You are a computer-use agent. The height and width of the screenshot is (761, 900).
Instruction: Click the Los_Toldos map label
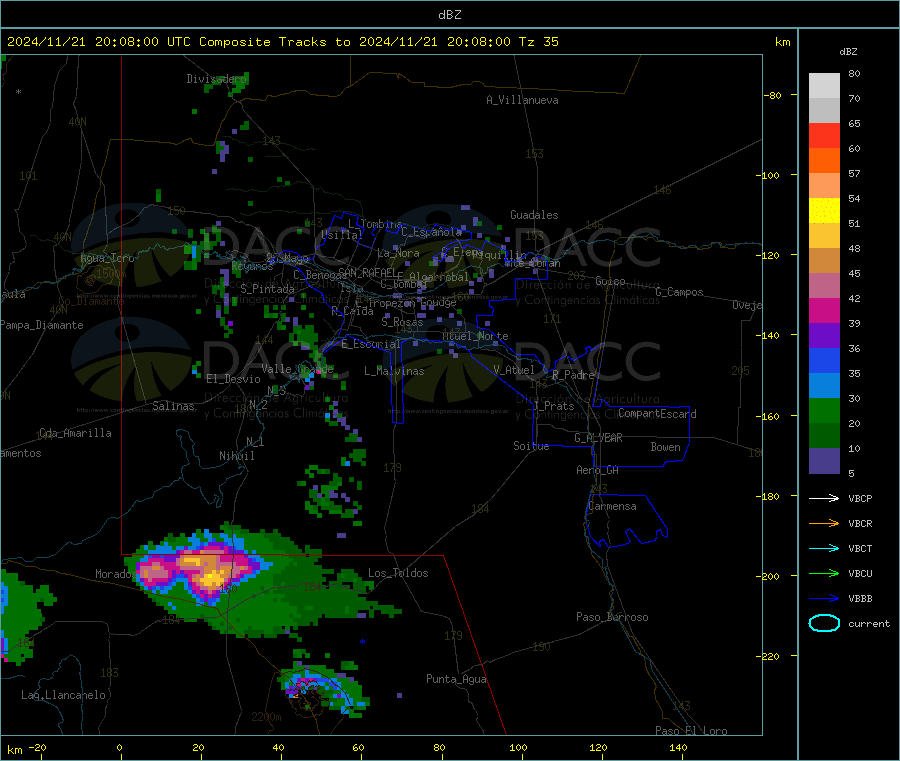pos(398,573)
